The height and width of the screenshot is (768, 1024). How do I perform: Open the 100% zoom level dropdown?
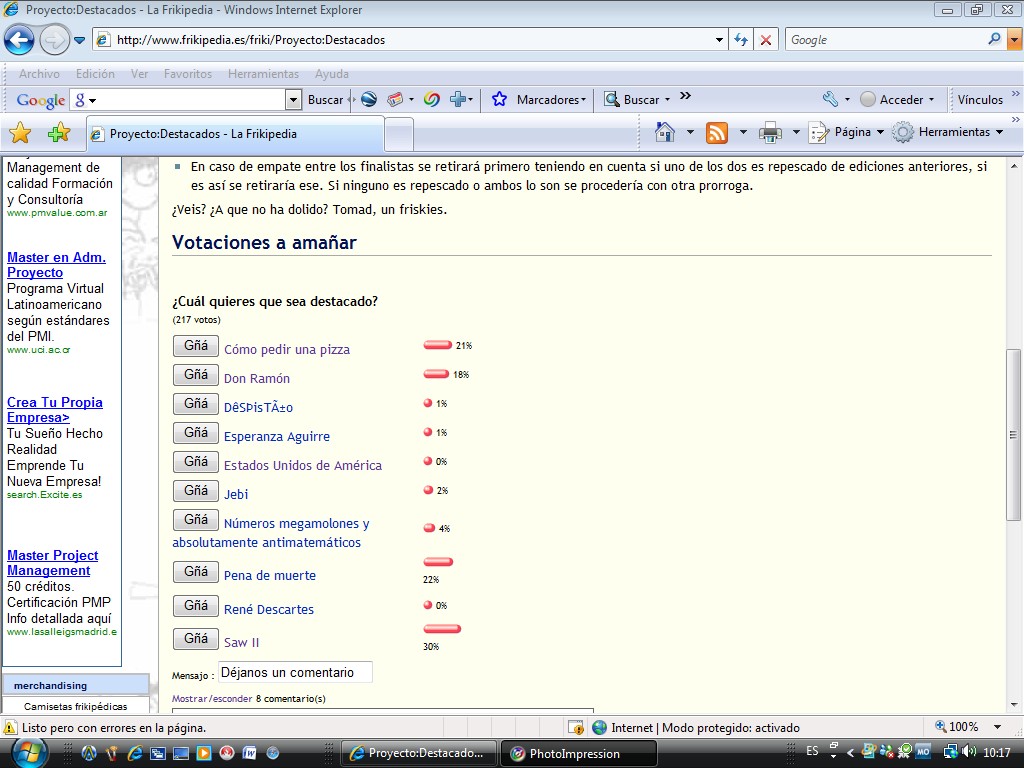(x=996, y=728)
